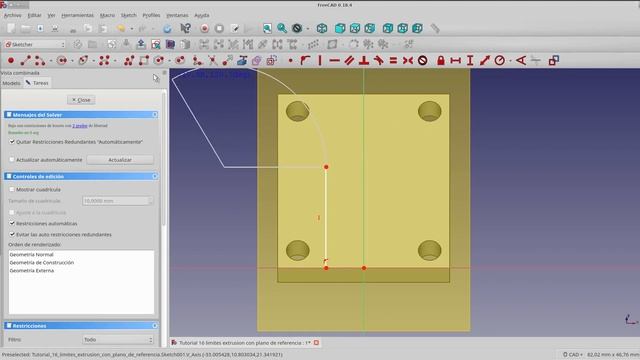Enable Actualizar automáticamente checkbox
Screen dimensions: 640x360
(x=12, y=160)
